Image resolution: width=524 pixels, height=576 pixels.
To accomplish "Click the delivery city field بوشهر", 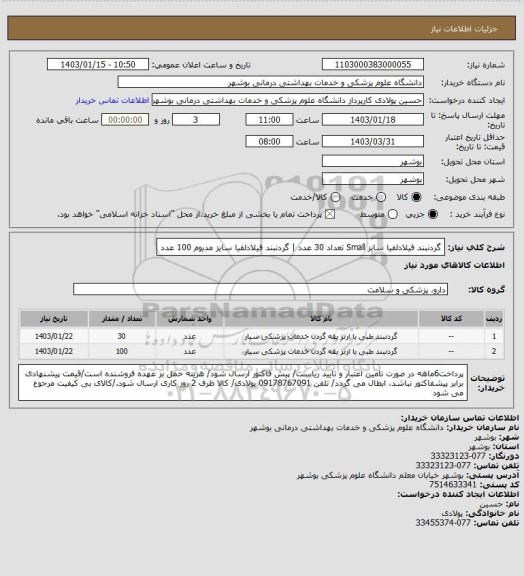I will click(x=373, y=179).
